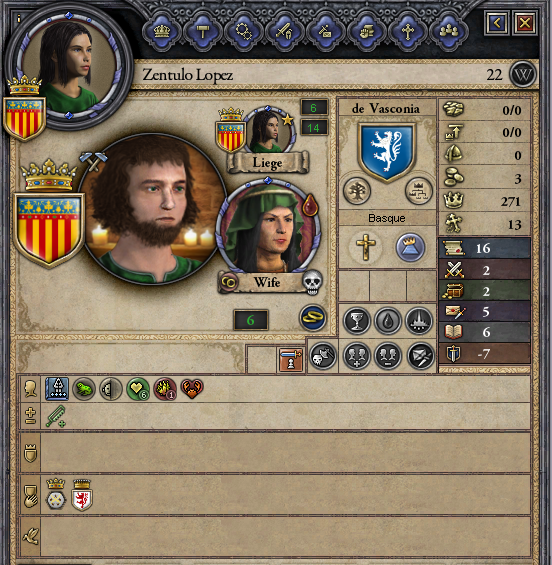The height and width of the screenshot is (565, 552).
Task: Open the dynasty tree view icon
Action: point(418,191)
